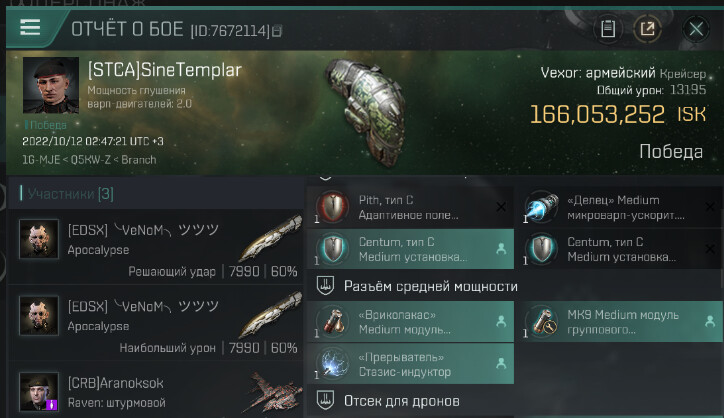Click the share export icon in header

click(647, 29)
